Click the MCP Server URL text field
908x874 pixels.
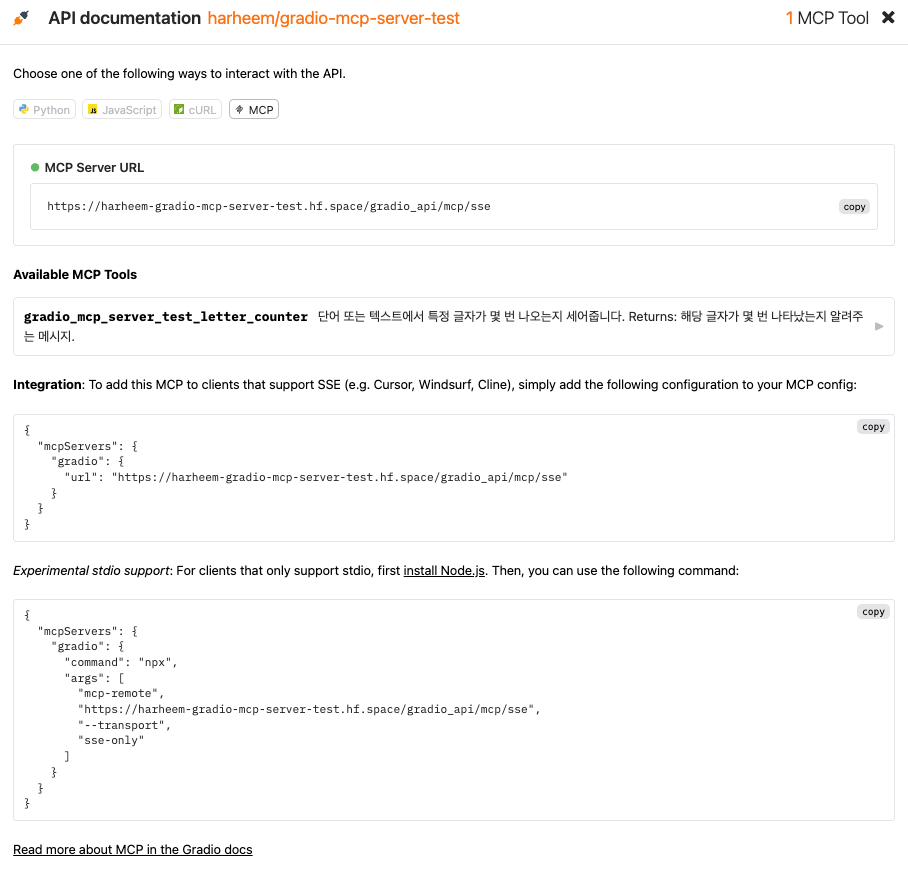453,207
